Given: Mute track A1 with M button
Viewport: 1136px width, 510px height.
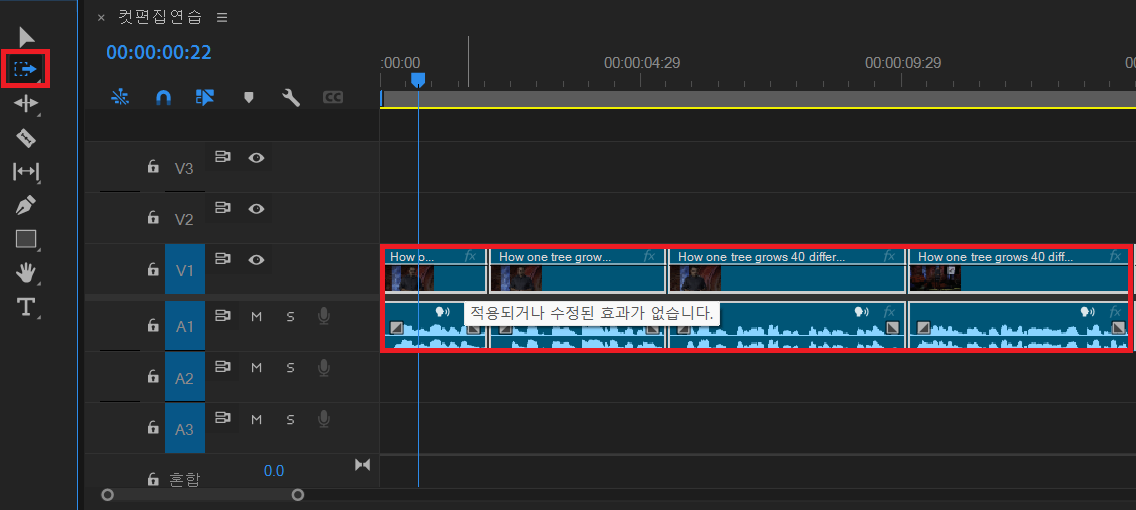Looking at the screenshot, I should 256,317.
